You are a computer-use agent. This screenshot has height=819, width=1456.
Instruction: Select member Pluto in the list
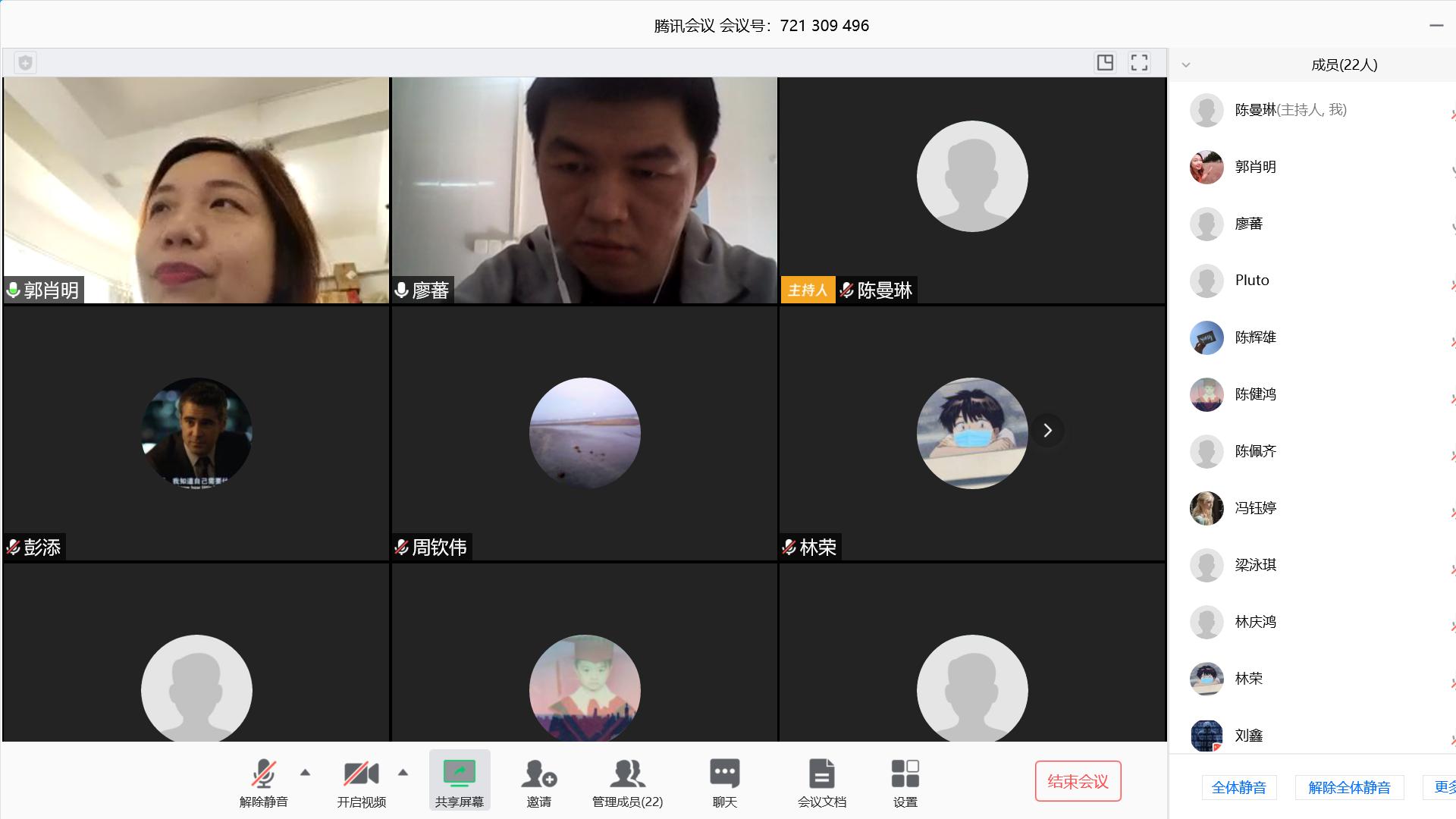pos(1252,281)
